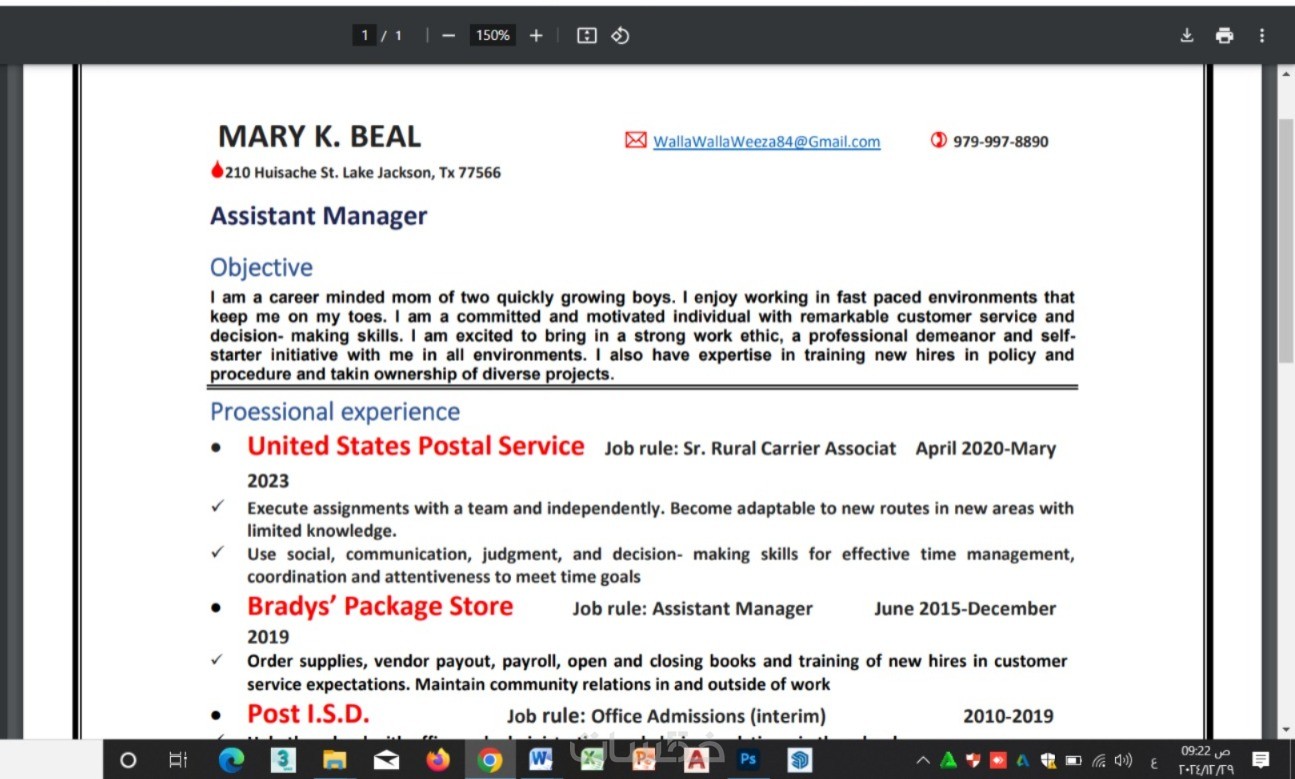The height and width of the screenshot is (779, 1295).
Task: Click the Objective heading
Action: click(x=261, y=267)
